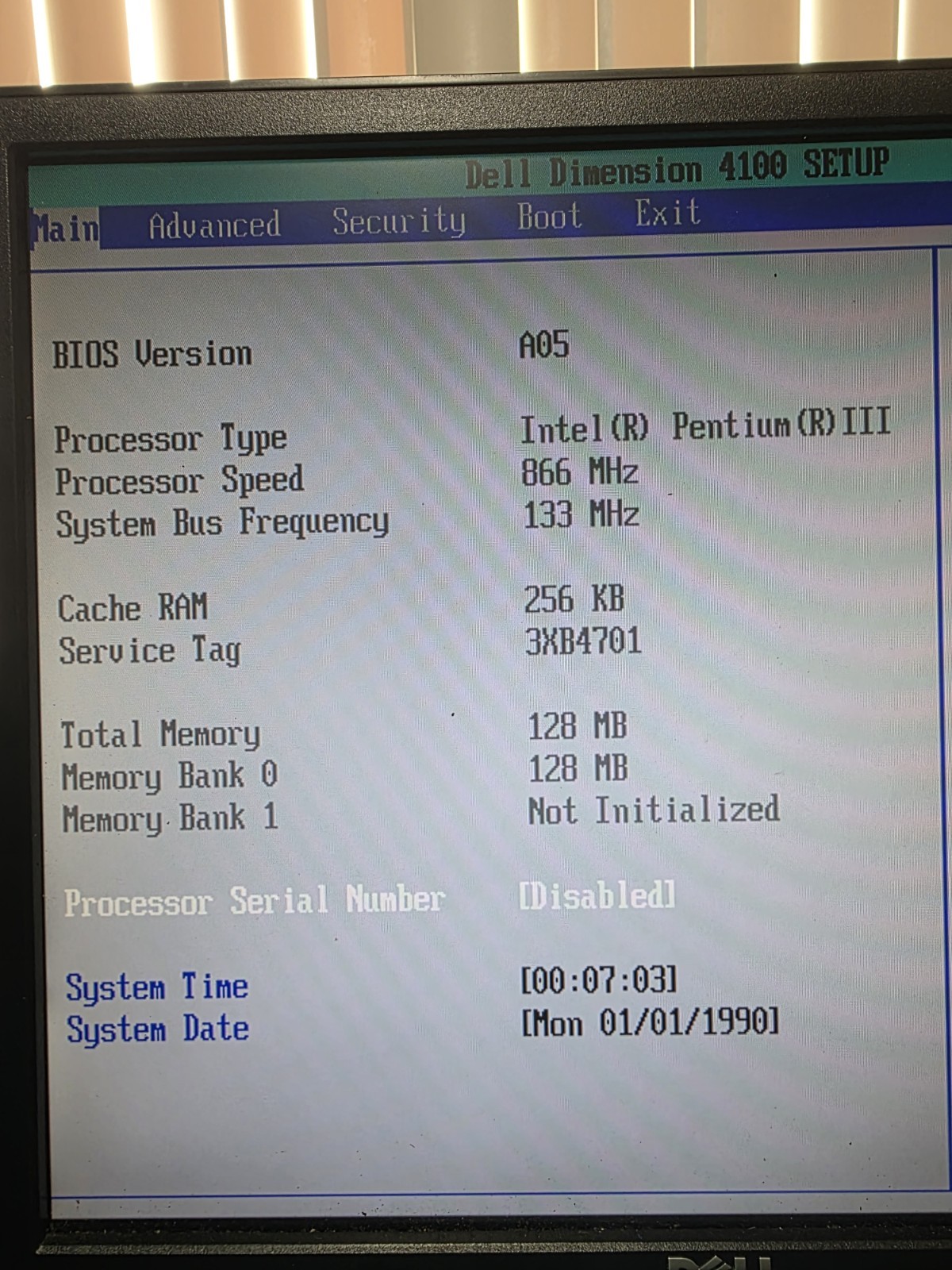Viewport: 952px width, 1270px height.
Task: Click the 133 MHz value
Action: (581, 514)
